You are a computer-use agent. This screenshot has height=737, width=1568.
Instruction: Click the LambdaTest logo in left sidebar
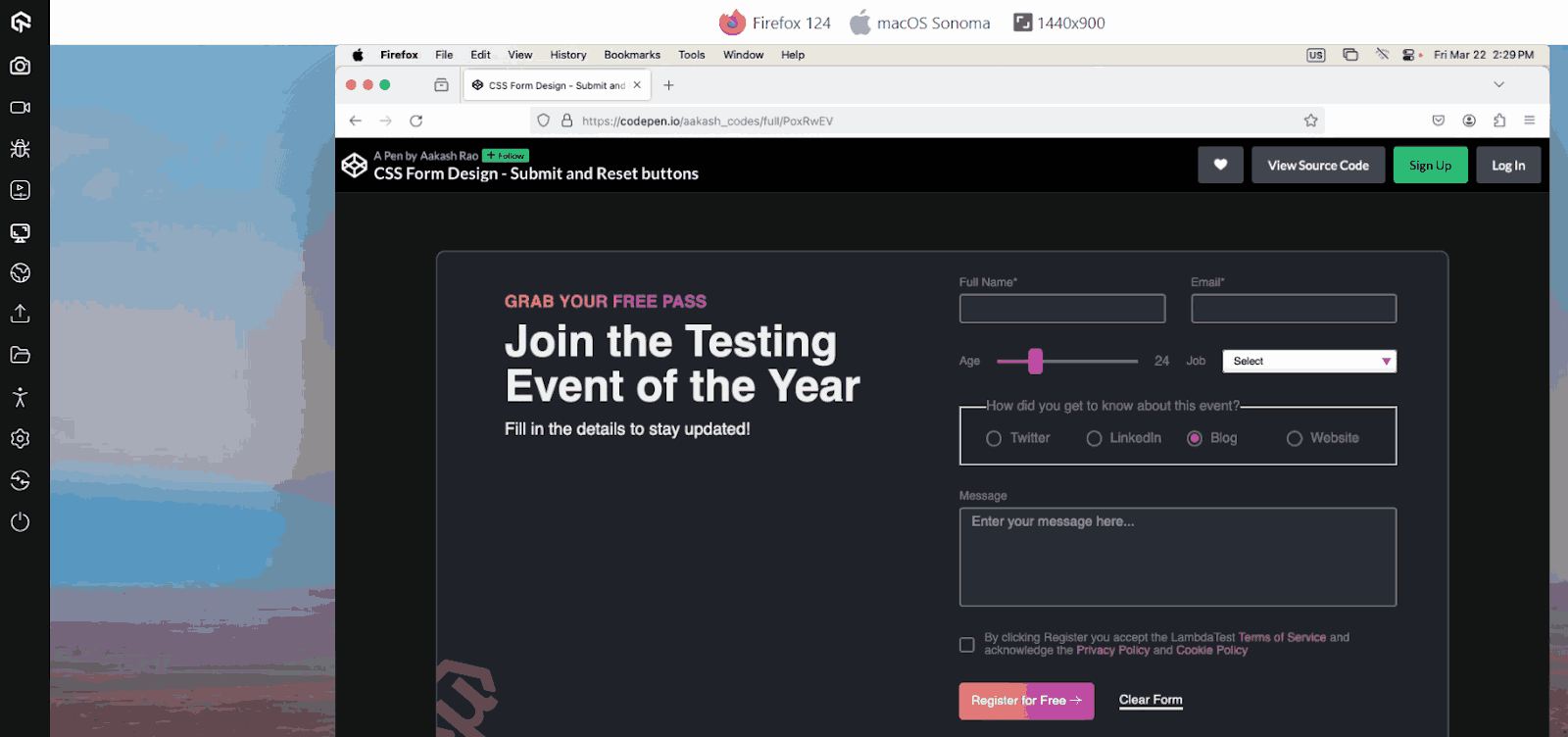coord(21,22)
